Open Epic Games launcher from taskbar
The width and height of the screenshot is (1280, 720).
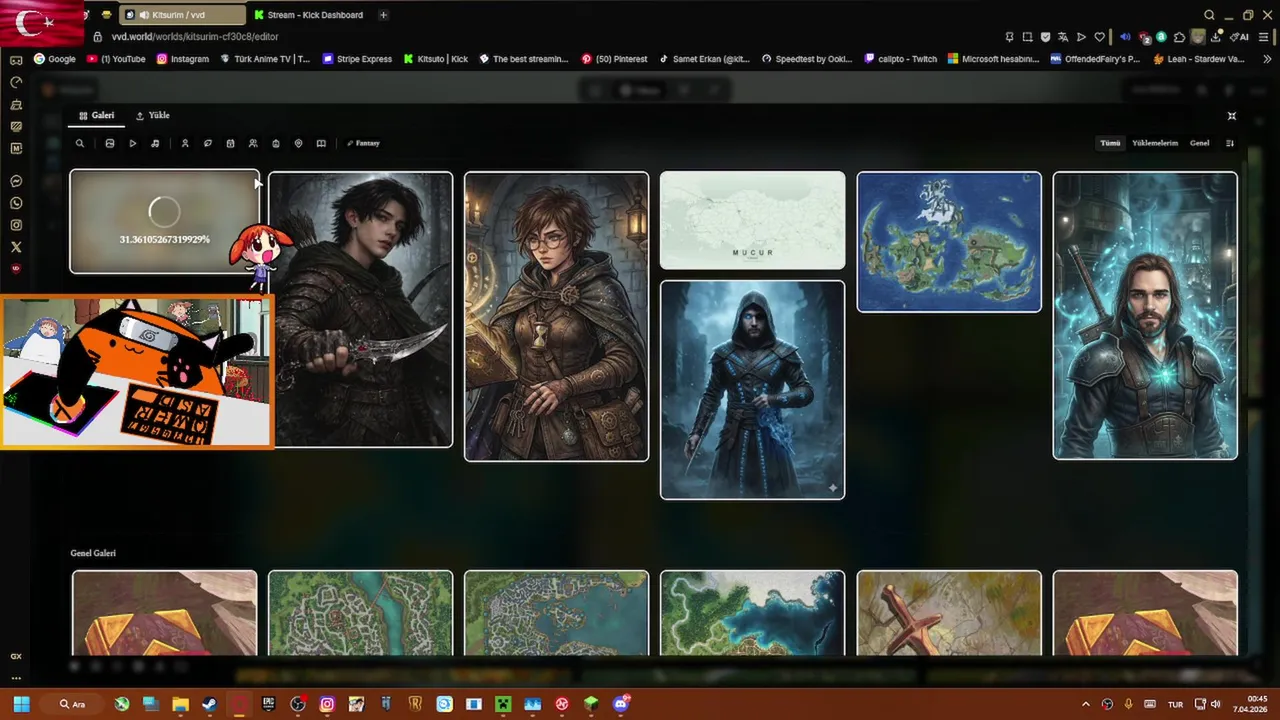coord(268,704)
